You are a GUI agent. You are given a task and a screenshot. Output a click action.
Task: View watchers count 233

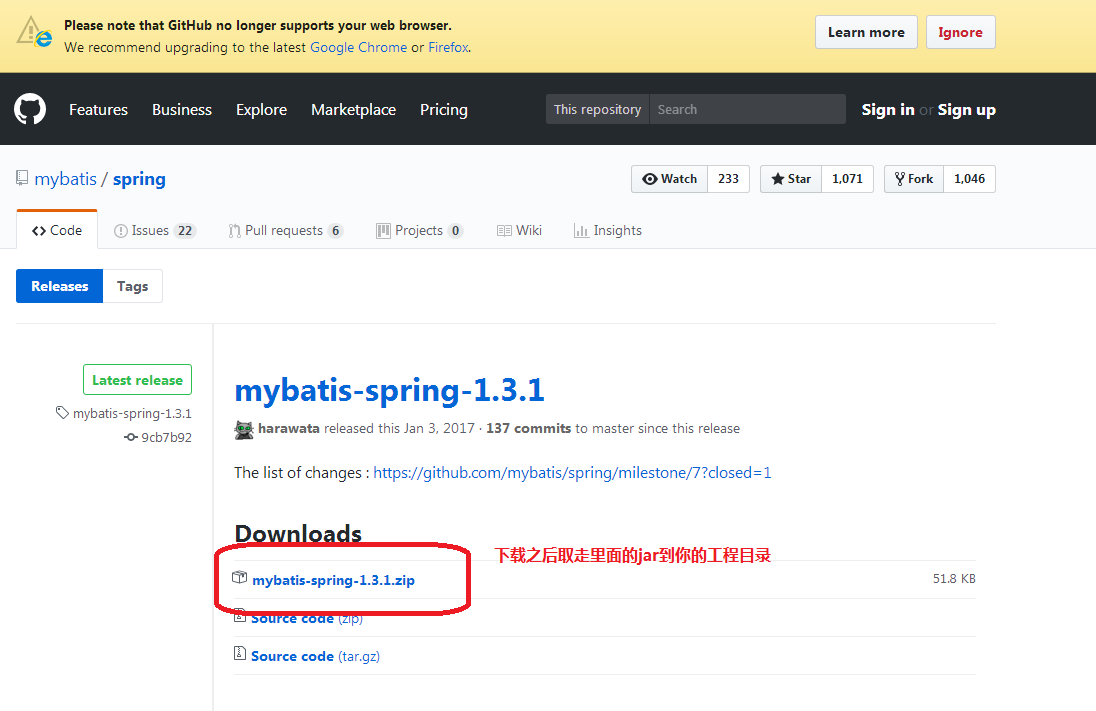(728, 179)
